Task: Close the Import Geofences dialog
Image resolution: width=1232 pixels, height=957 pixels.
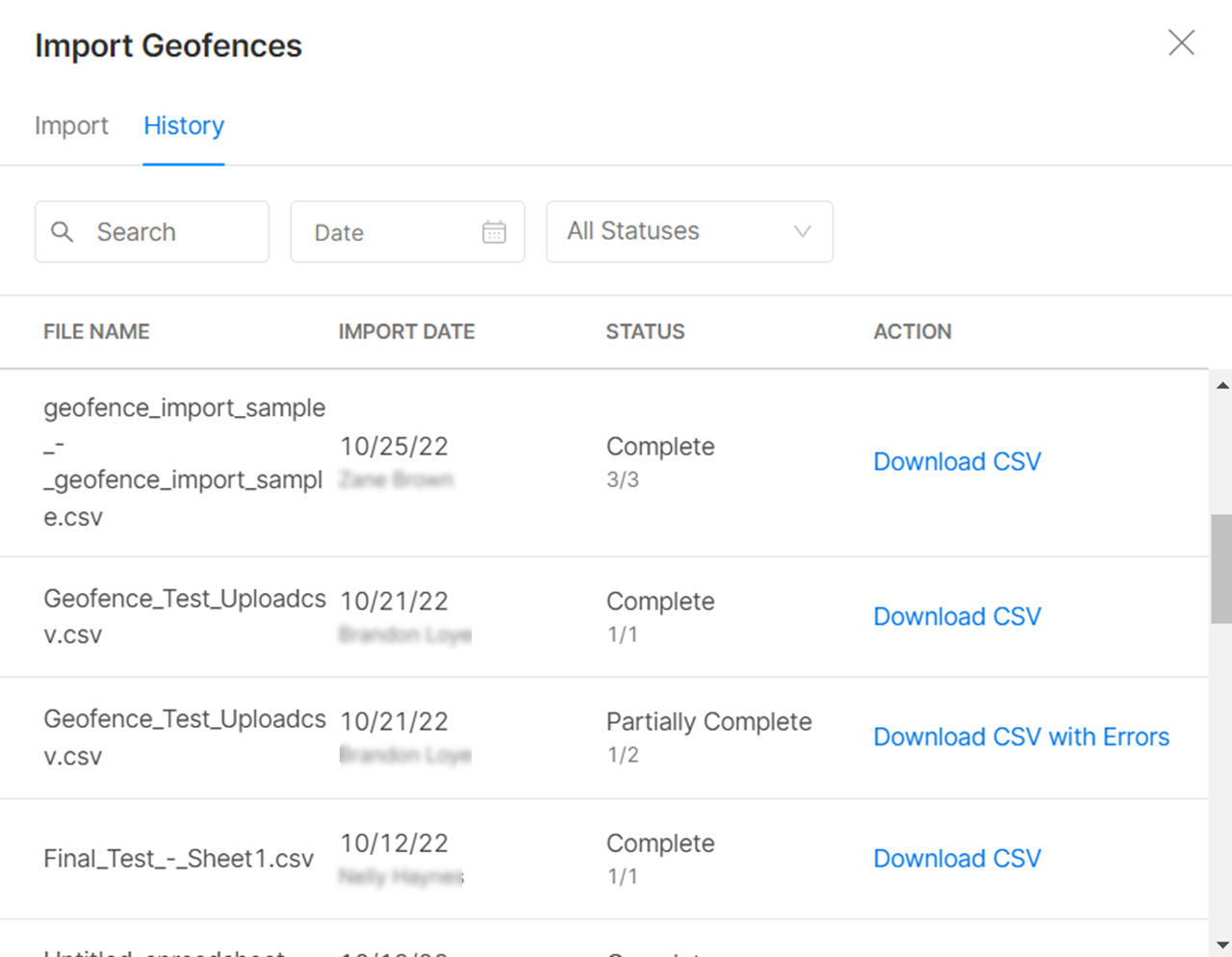Action: click(1181, 42)
